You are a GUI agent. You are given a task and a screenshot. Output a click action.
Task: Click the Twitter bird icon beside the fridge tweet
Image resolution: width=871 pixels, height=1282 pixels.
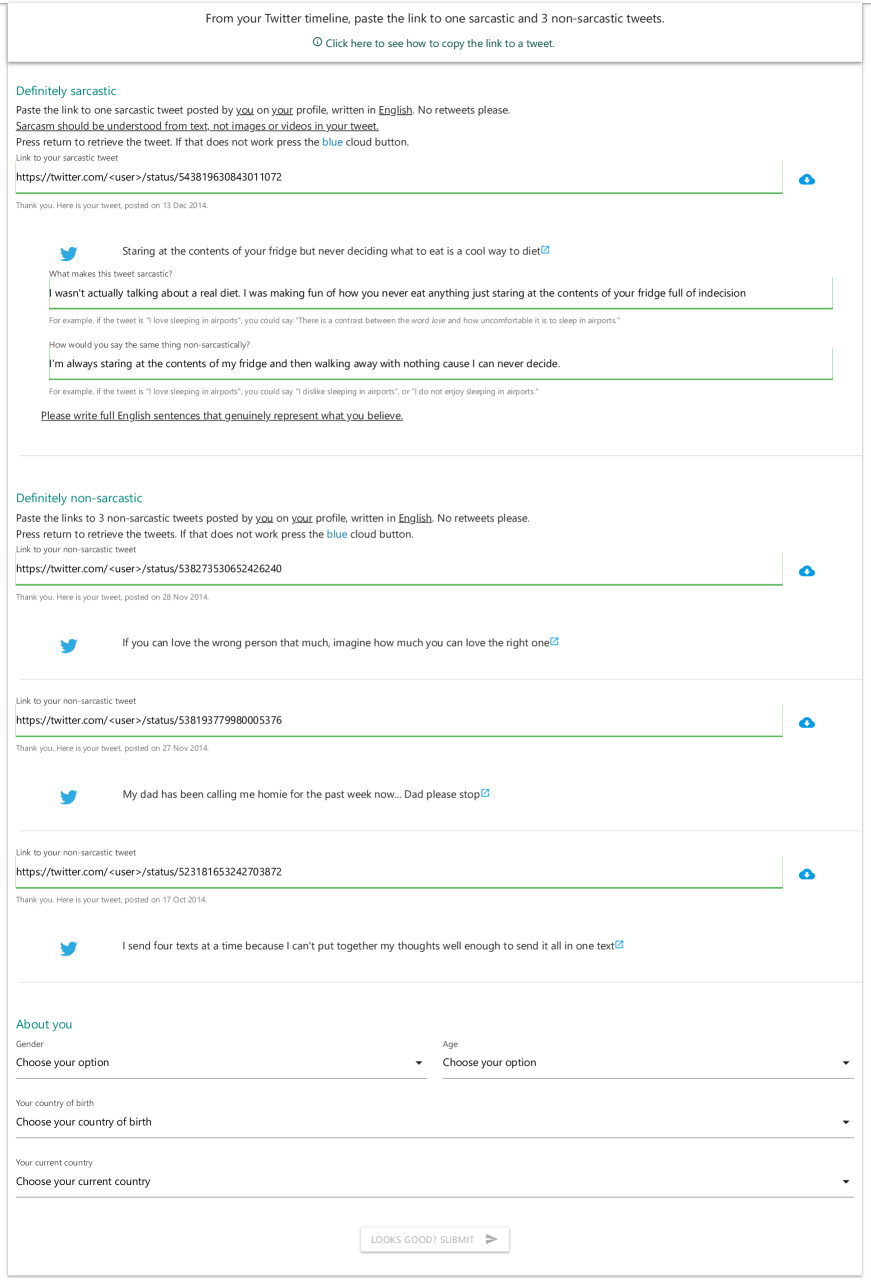tap(69, 254)
